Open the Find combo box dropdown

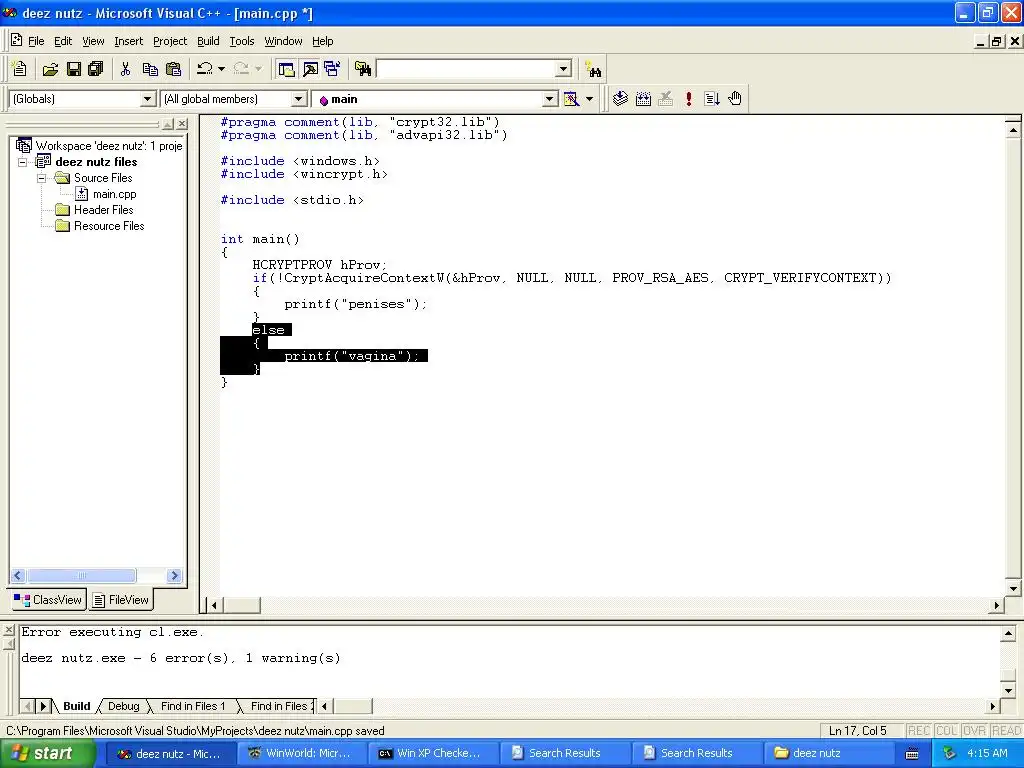pyautogui.click(x=564, y=69)
